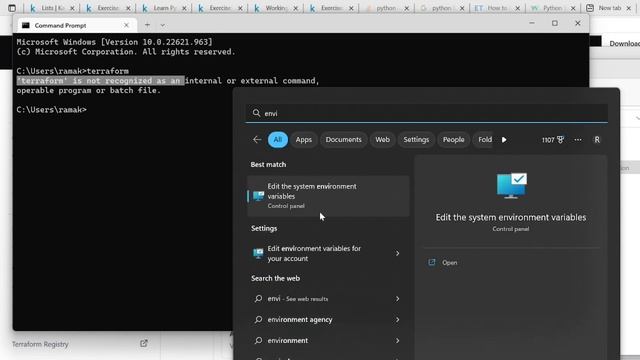The width and height of the screenshot is (640, 360).
Task: Open Edit the system environment variables result
Action: pyautogui.click(x=328, y=196)
